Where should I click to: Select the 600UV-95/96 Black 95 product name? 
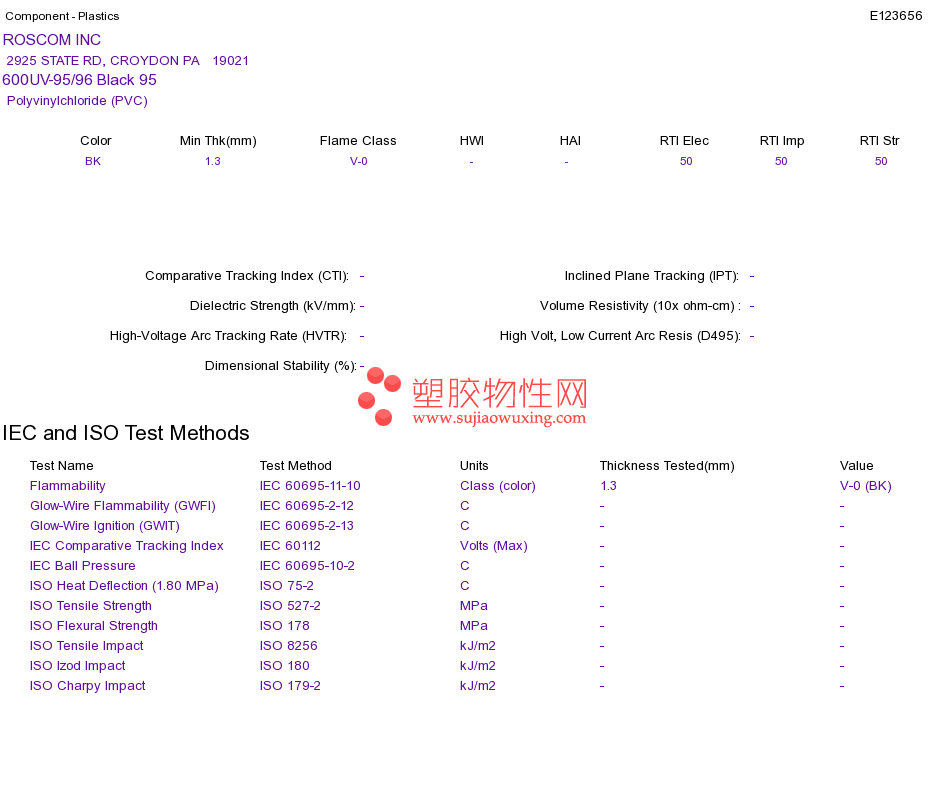coord(79,80)
